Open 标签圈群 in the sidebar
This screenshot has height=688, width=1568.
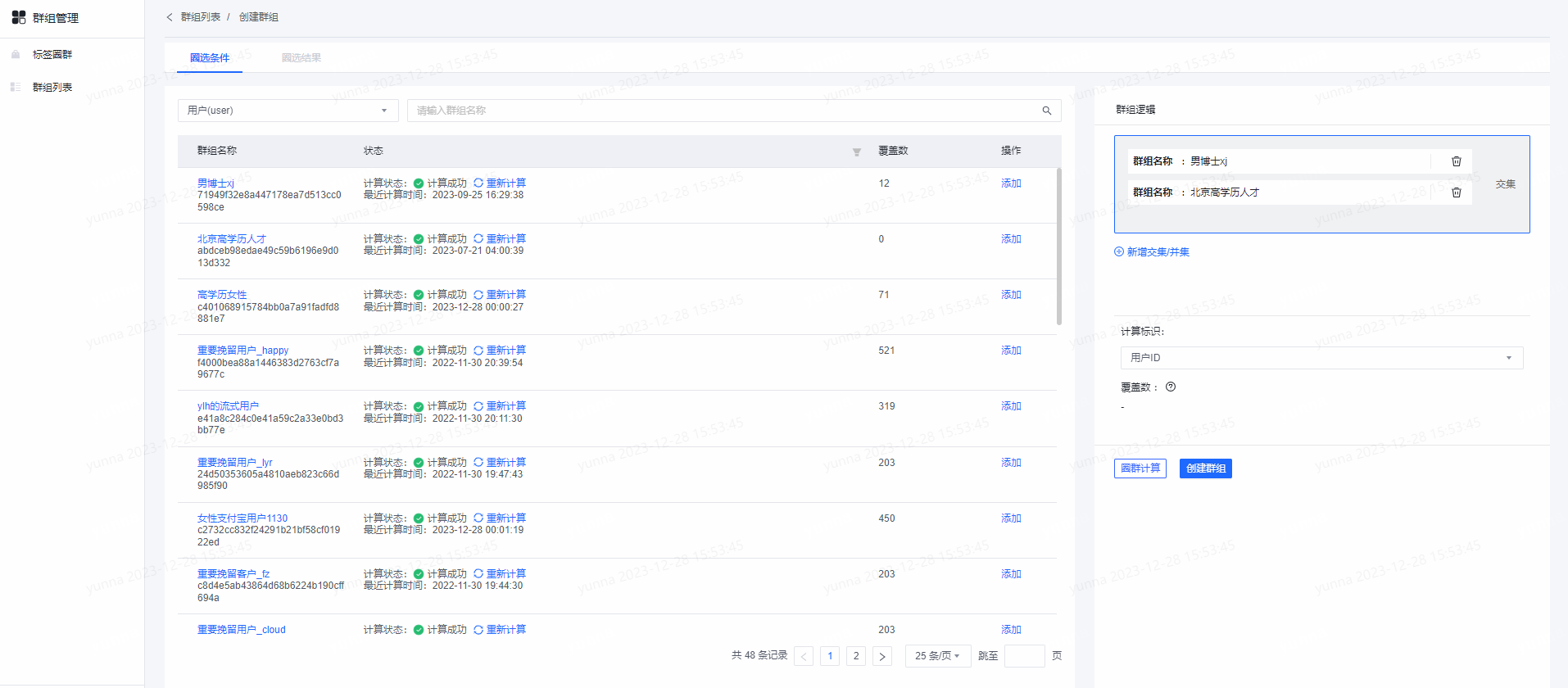[x=52, y=55]
